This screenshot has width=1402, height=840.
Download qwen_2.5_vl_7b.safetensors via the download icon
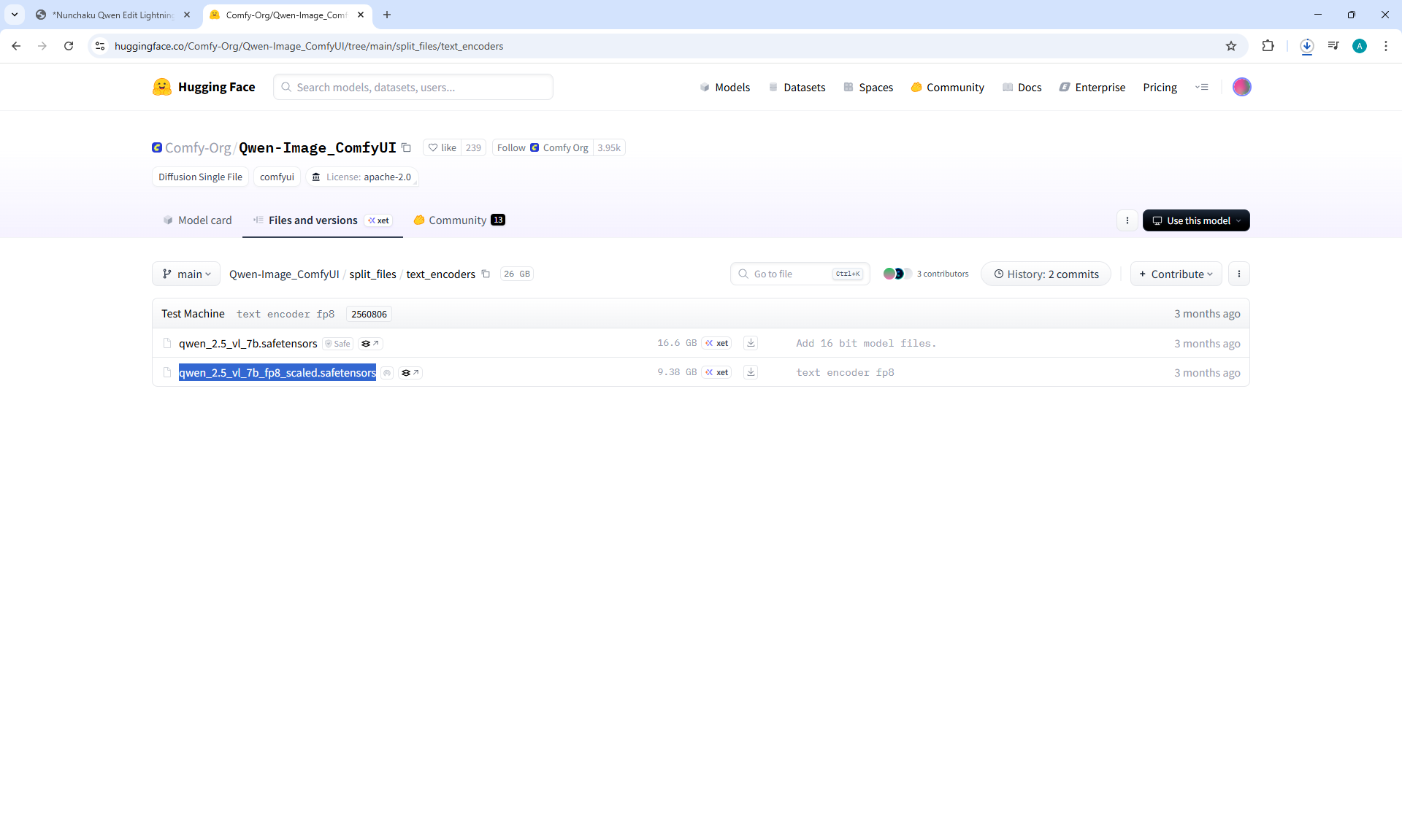[x=751, y=343]
